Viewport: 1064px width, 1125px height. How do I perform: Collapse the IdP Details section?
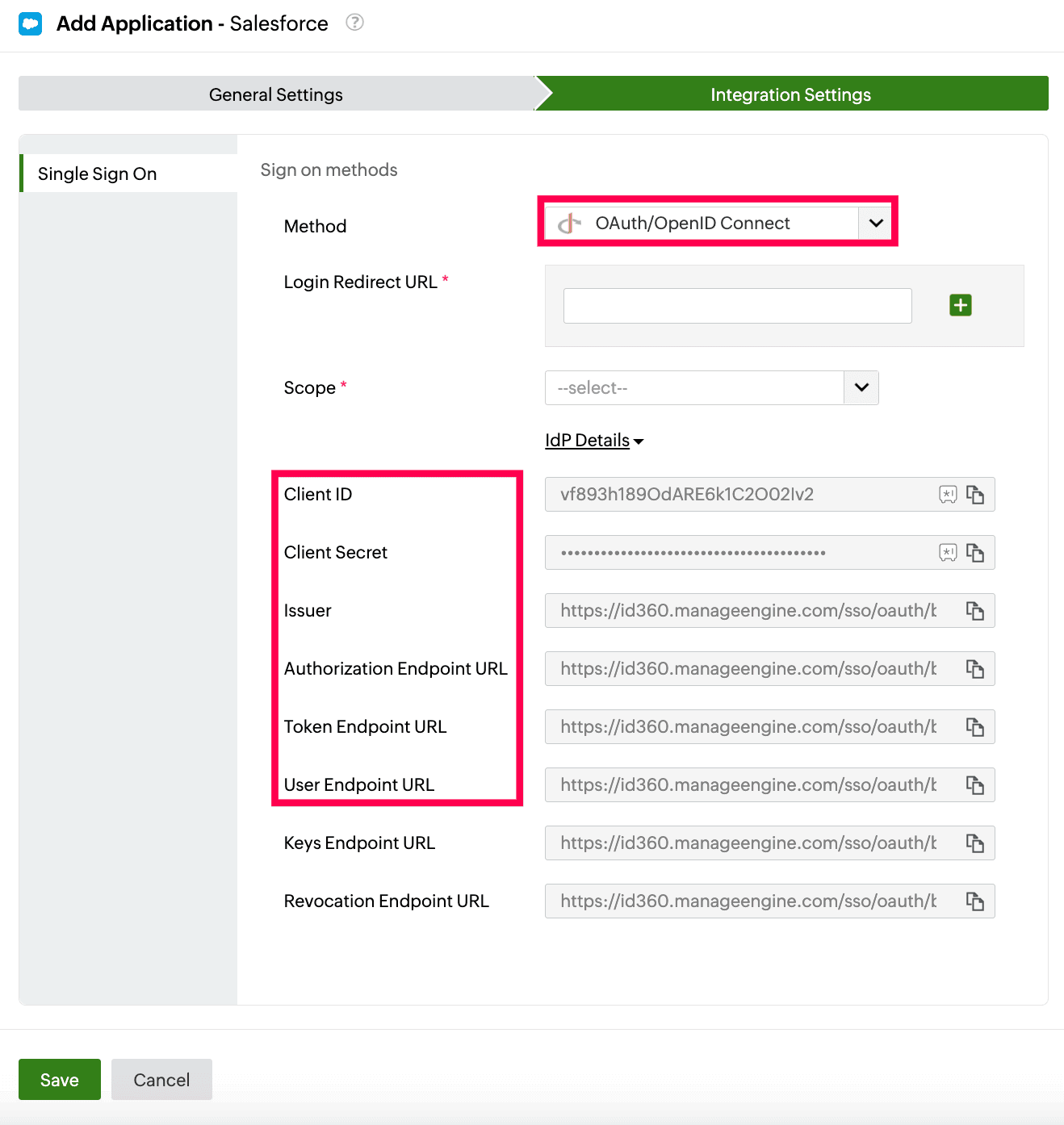coord(593,441)
